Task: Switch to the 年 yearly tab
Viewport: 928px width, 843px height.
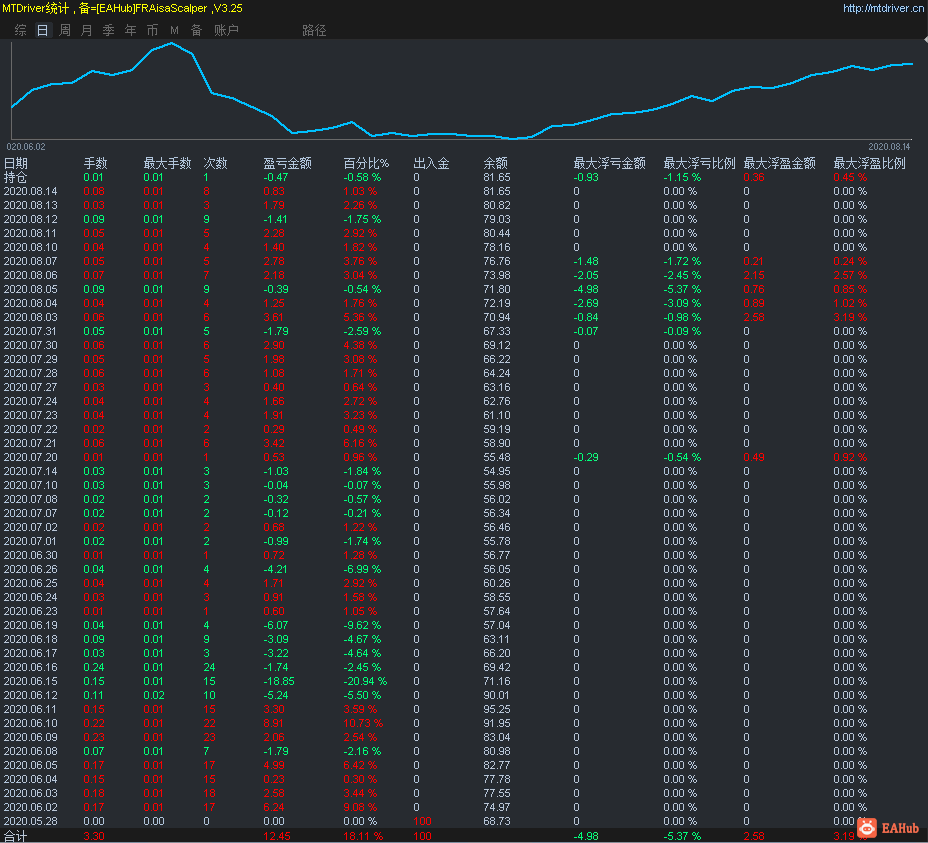Action: (x=130, y=31)
